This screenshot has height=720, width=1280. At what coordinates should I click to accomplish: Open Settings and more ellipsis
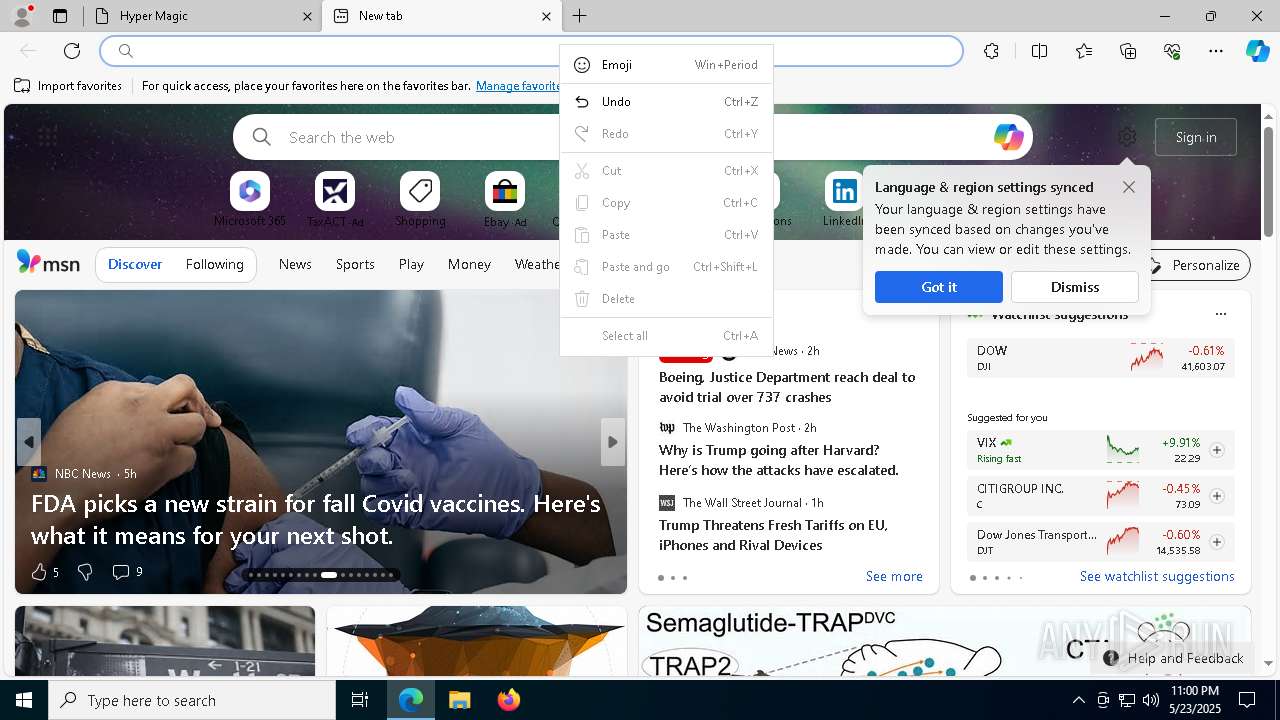pos(1216,51)
